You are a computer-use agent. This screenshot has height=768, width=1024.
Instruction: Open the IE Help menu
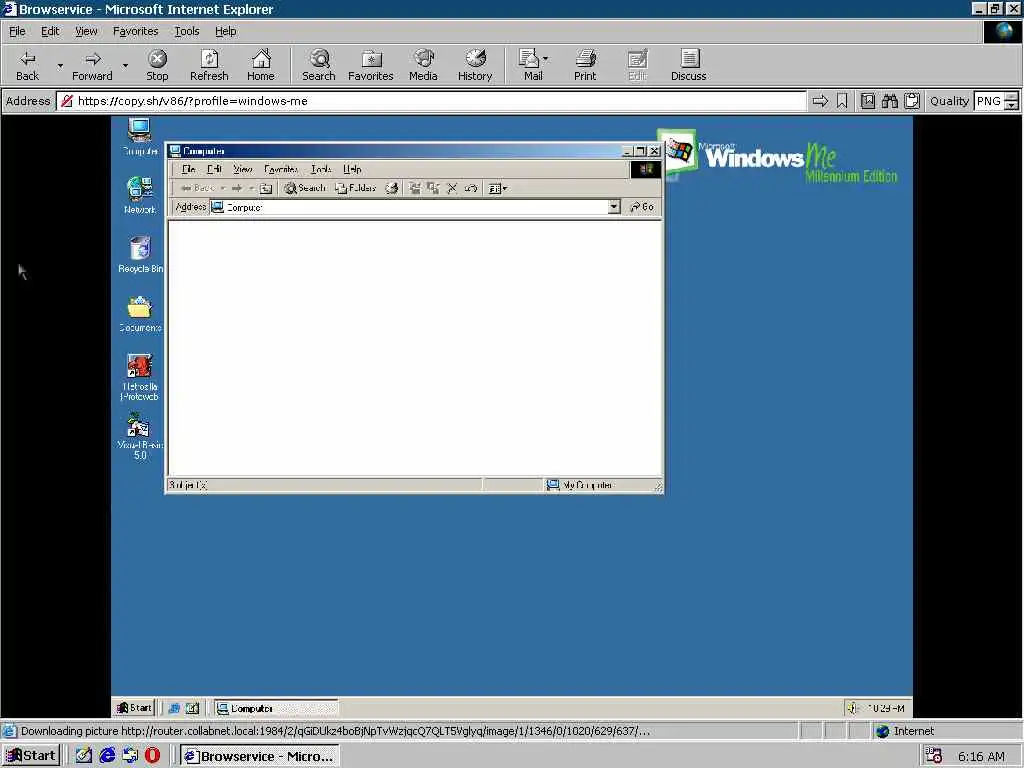coord(225,31)
